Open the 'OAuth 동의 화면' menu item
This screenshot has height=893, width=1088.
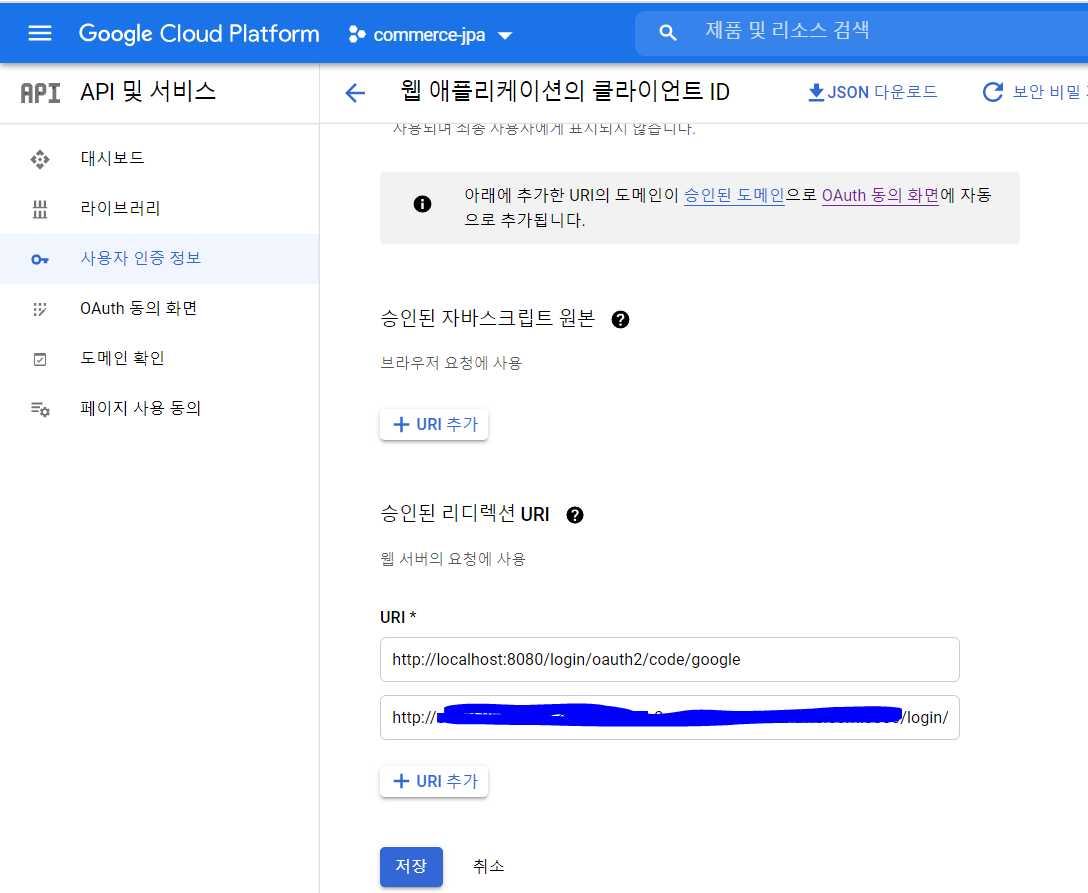point(160,308)
